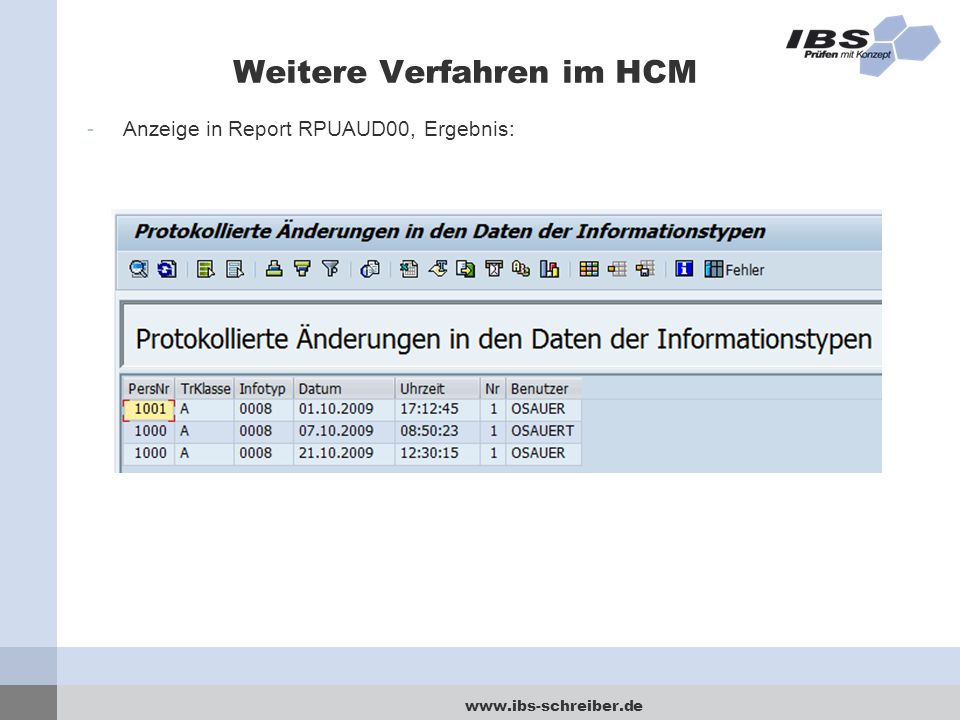
Task: Click the Uhrzeit column header
Action: point(437,389)
